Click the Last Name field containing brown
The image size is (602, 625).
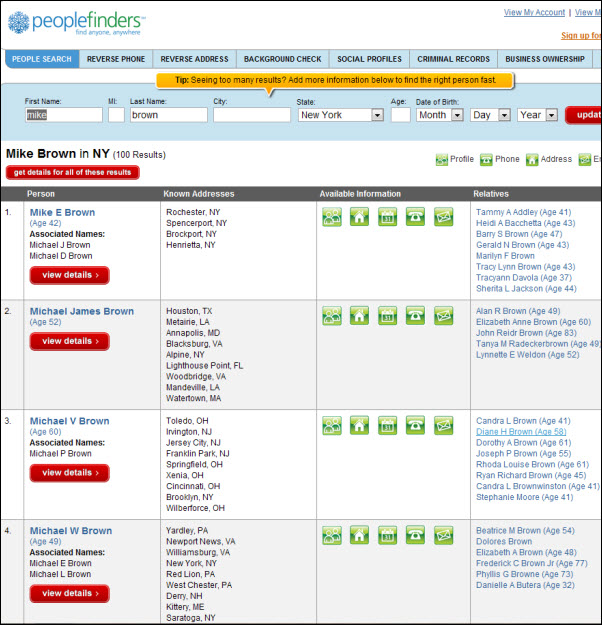pyautogui.click(x=169, y=115)
